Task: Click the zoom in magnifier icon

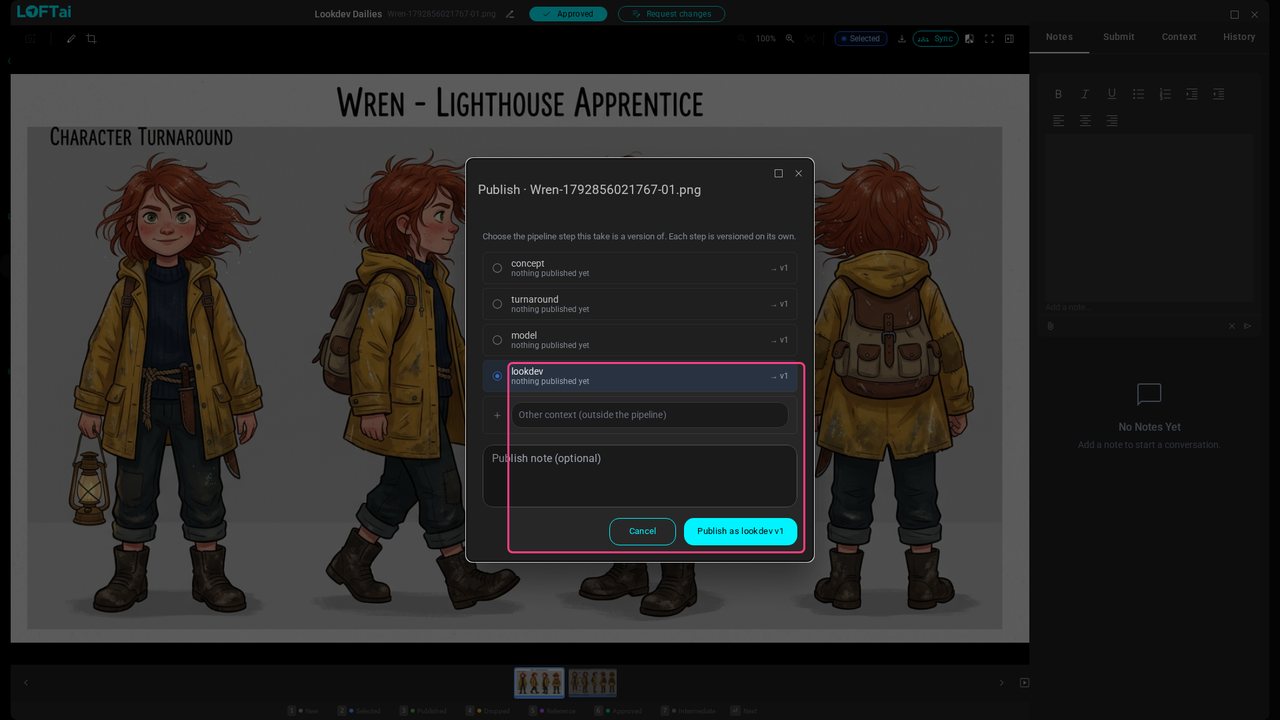Action: point(789,39)
